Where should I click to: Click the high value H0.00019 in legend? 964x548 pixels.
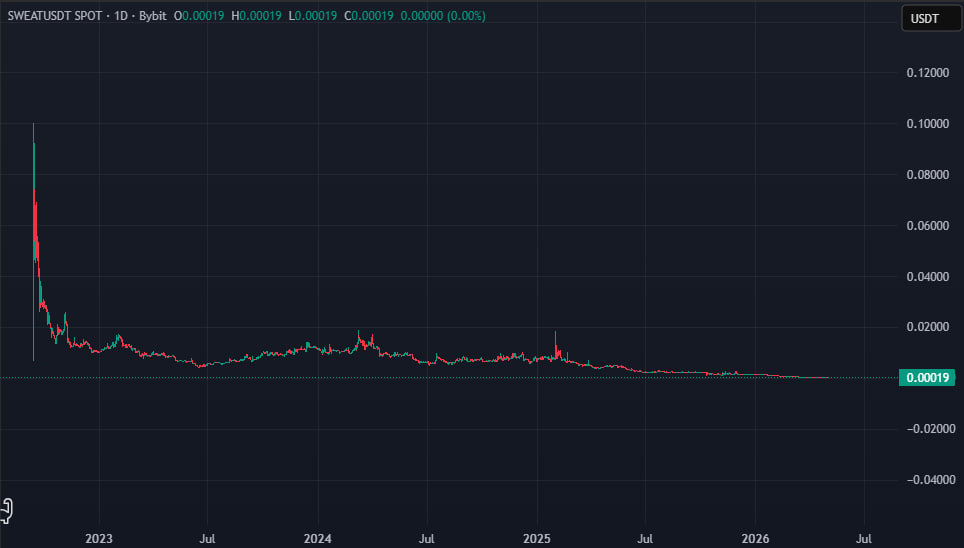[x=256, y=16]
